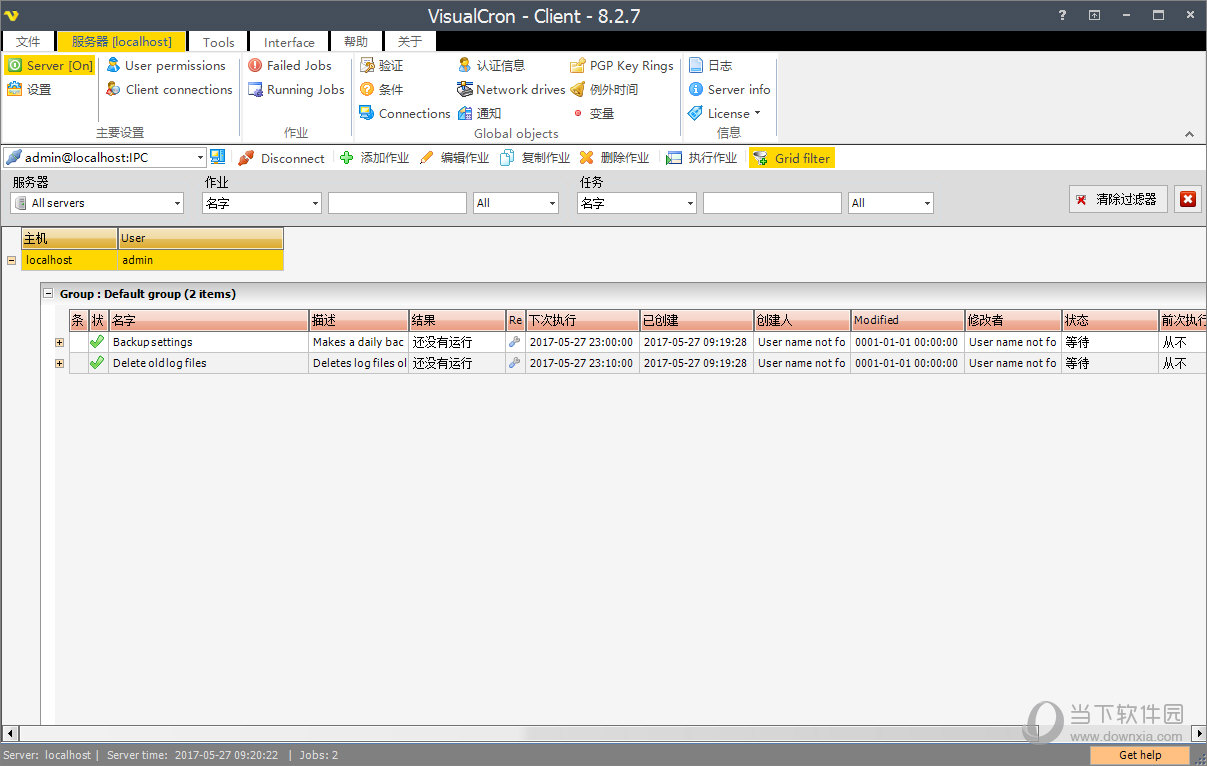Show Failed Jobs
This screenshot has width=1207, height=766.
[290, 66]
